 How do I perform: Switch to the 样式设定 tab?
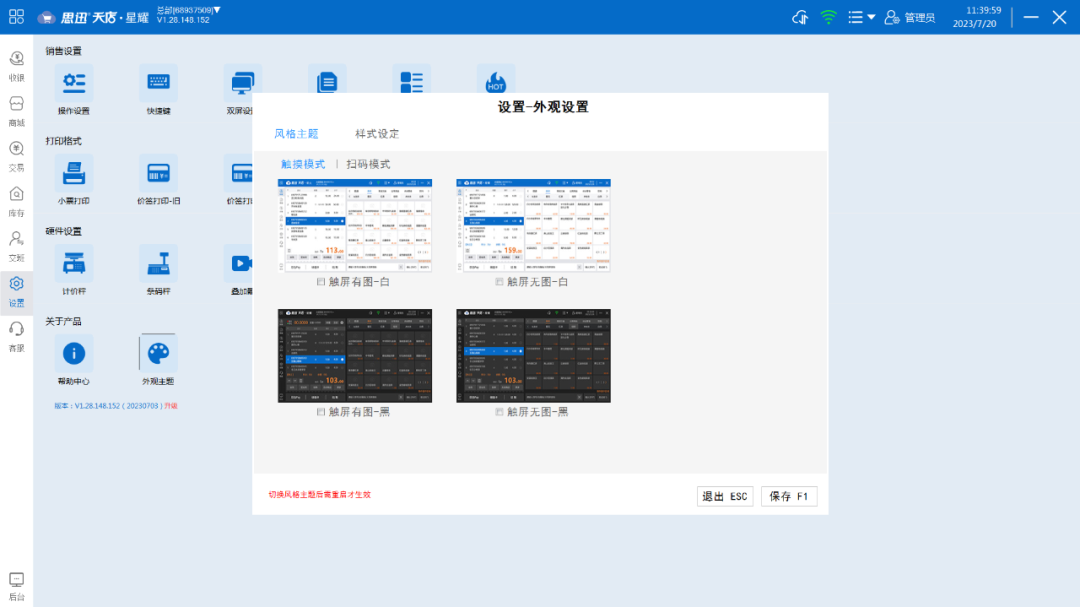(x=377, y=134)
